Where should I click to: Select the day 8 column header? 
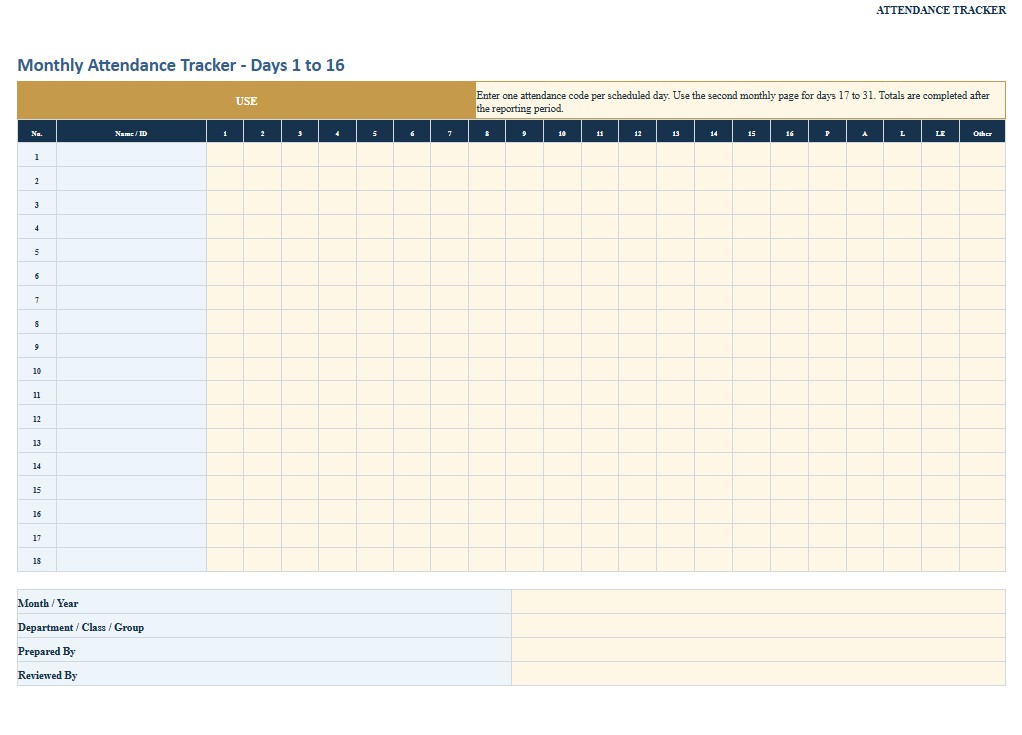487,132
